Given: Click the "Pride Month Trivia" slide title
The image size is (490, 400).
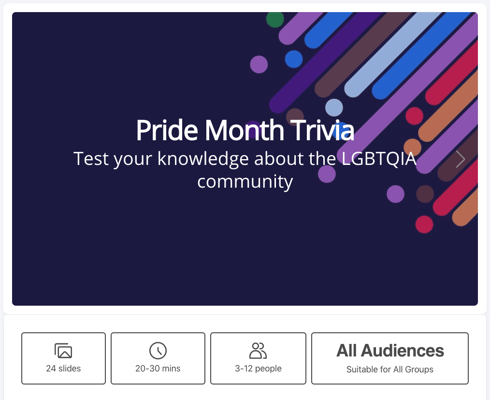Looking at the screenshot, I should pyautogui.click(x=245, y=130).
